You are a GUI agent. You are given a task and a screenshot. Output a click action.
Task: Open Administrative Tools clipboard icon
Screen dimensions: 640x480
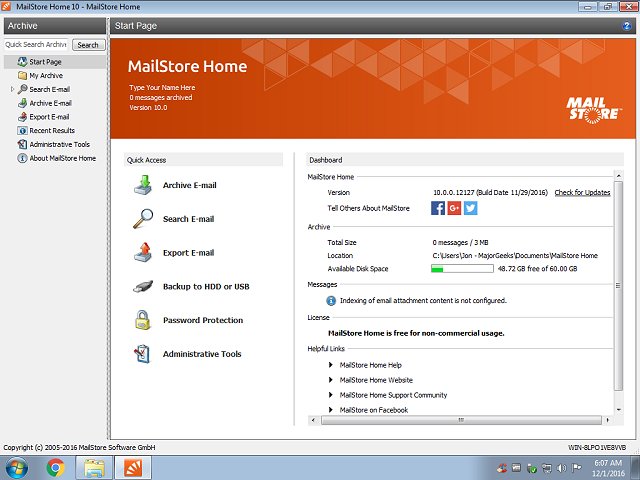point(143,354)
